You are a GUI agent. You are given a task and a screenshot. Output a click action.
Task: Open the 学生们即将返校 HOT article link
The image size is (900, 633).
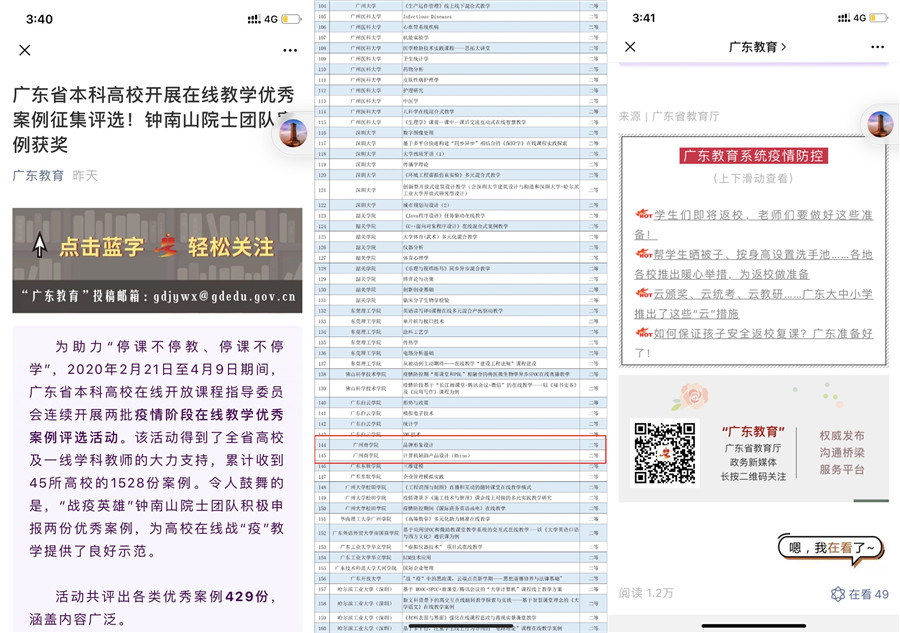point(754,225)
